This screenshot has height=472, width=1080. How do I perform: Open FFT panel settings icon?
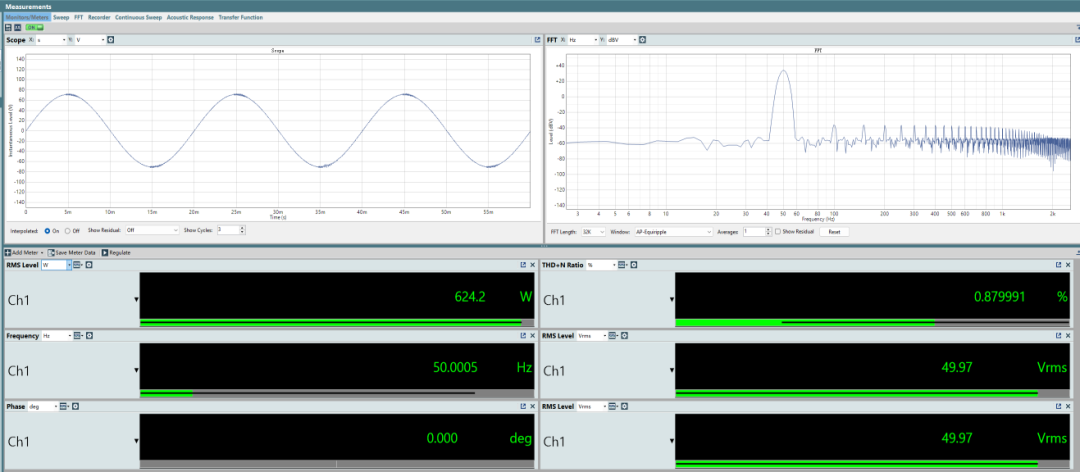click(643, 40)
